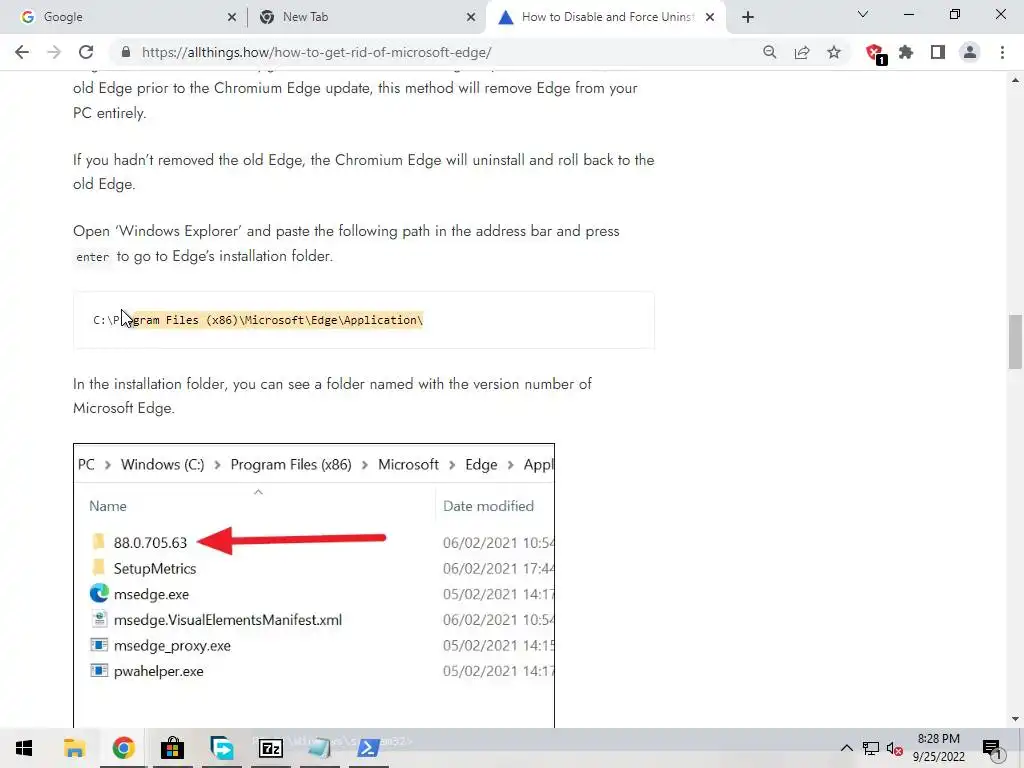Open the notification center icon

992,749
